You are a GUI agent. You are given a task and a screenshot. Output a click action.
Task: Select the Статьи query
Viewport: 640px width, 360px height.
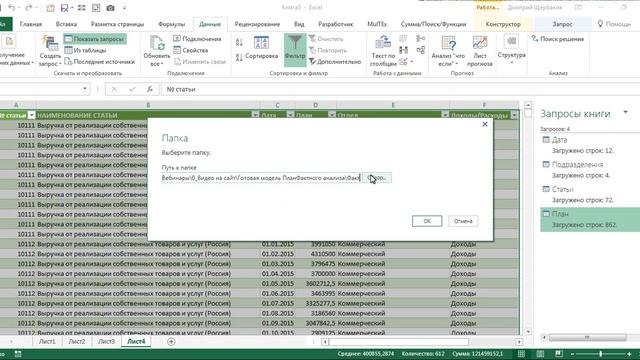590,195
